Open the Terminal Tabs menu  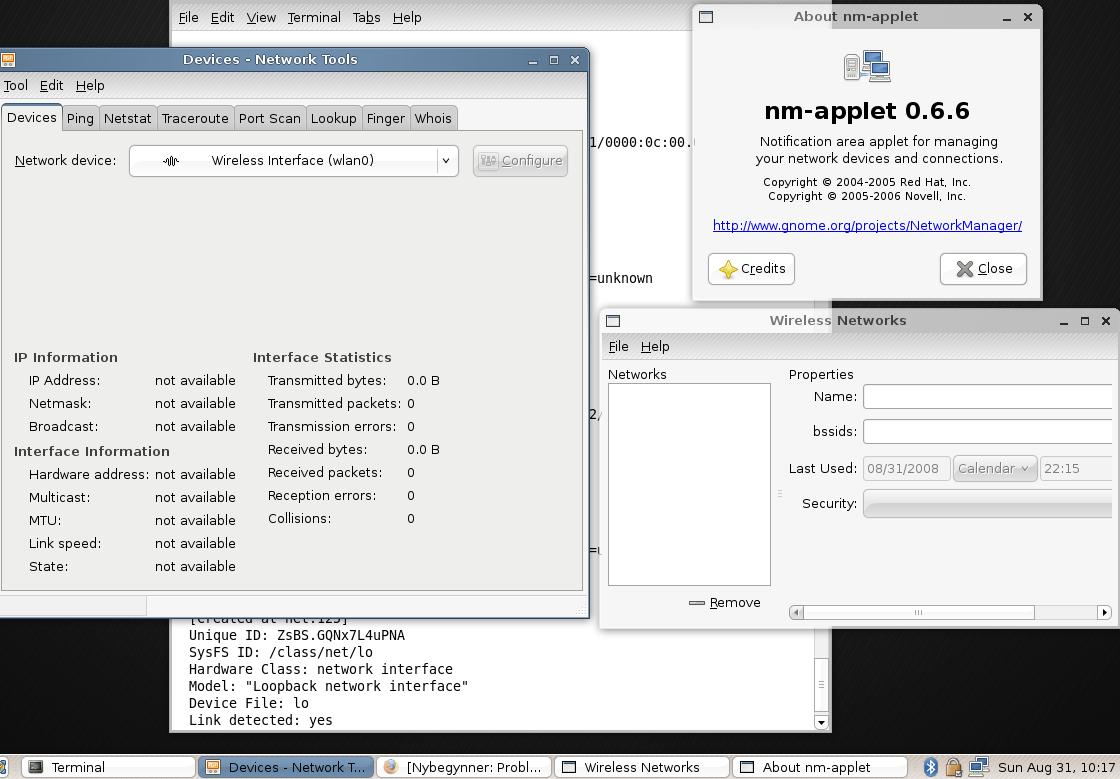click(366, 17)
